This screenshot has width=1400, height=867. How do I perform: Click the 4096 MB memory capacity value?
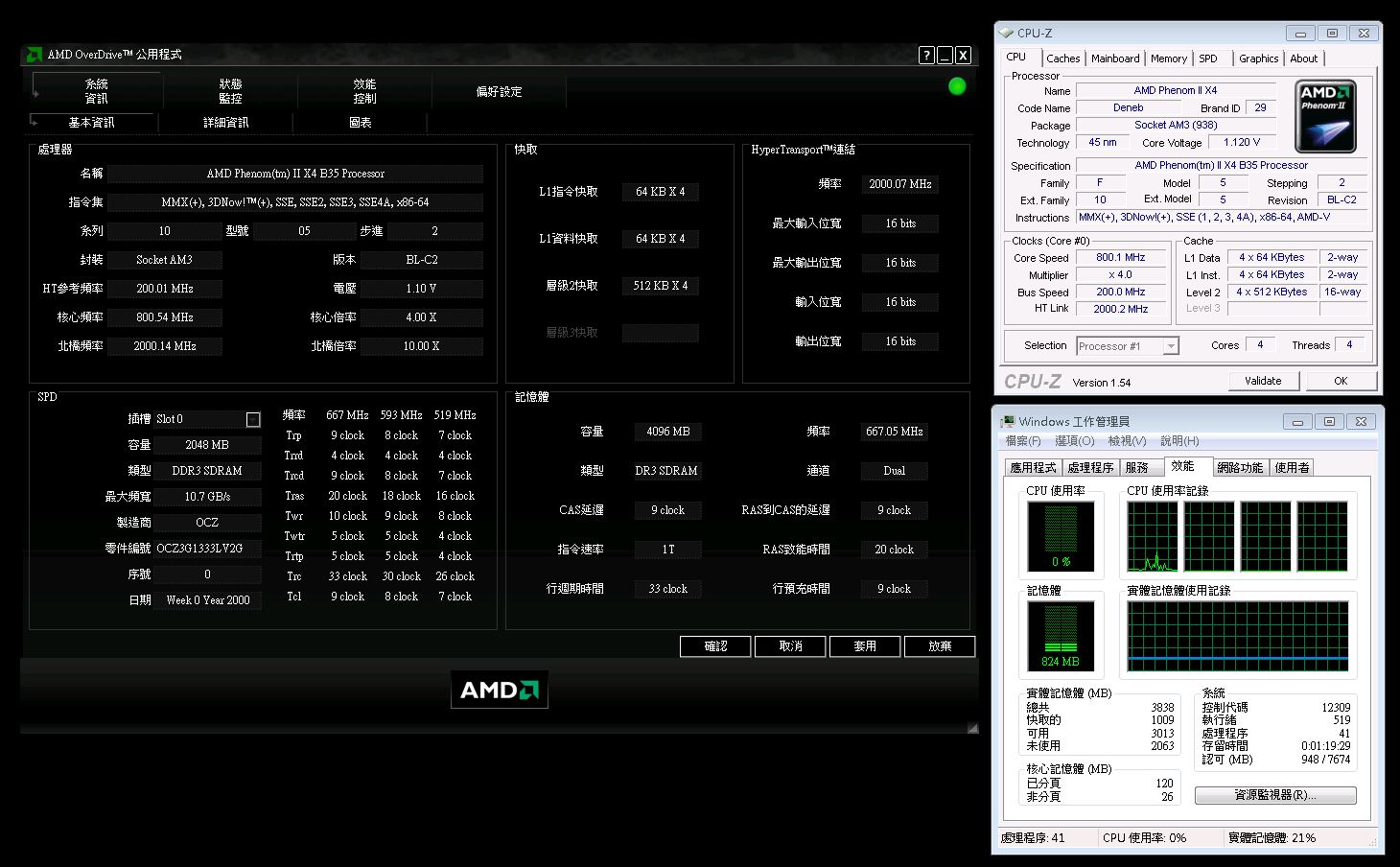(x=667, y=432)
